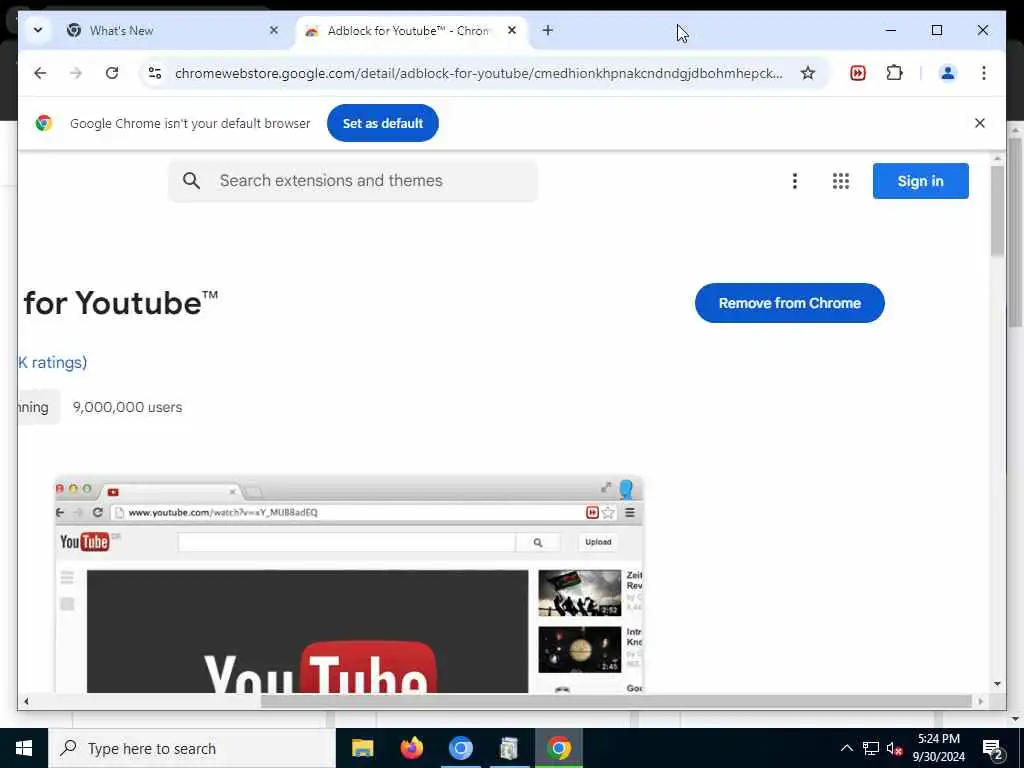
Task: Click the search magnifier icon in web store
Action: [191, 181]
